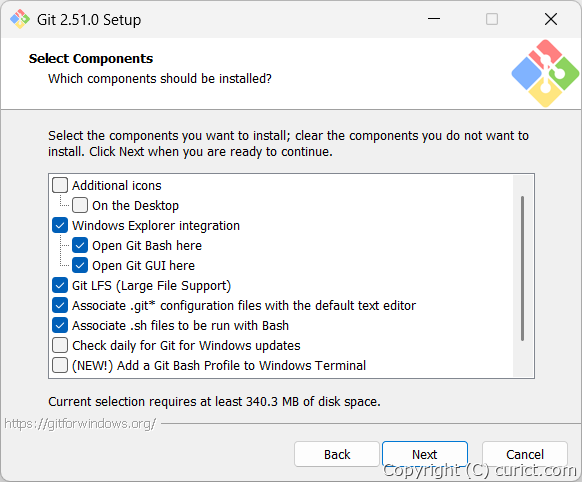Image resolution: width=582 pixels, height=482 pixels.
Task: Enable Add Git Bash Profile to Terminal
Action: [x=60, y=365]
